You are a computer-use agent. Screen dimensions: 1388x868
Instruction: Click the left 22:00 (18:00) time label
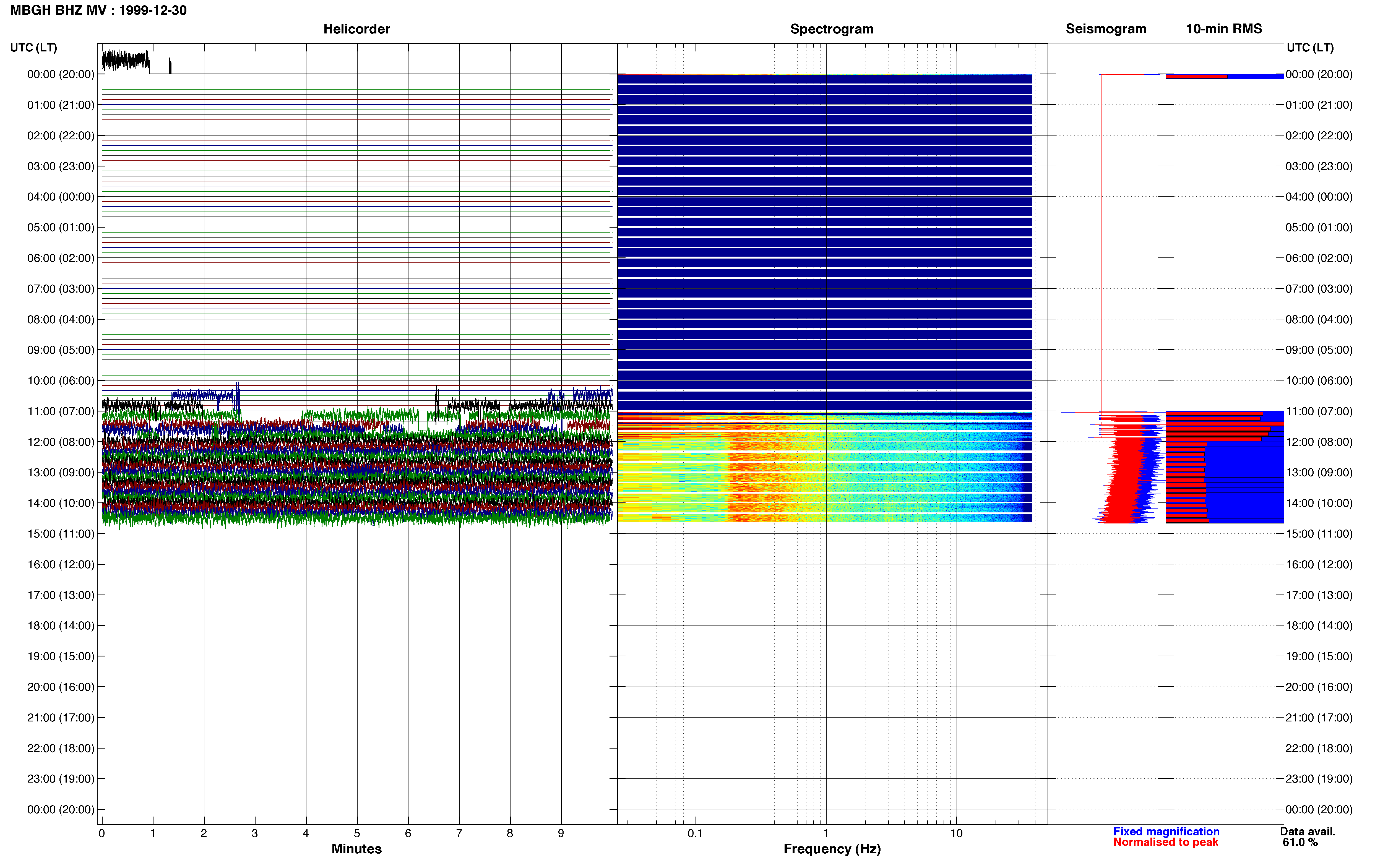(x=61, y=748)
